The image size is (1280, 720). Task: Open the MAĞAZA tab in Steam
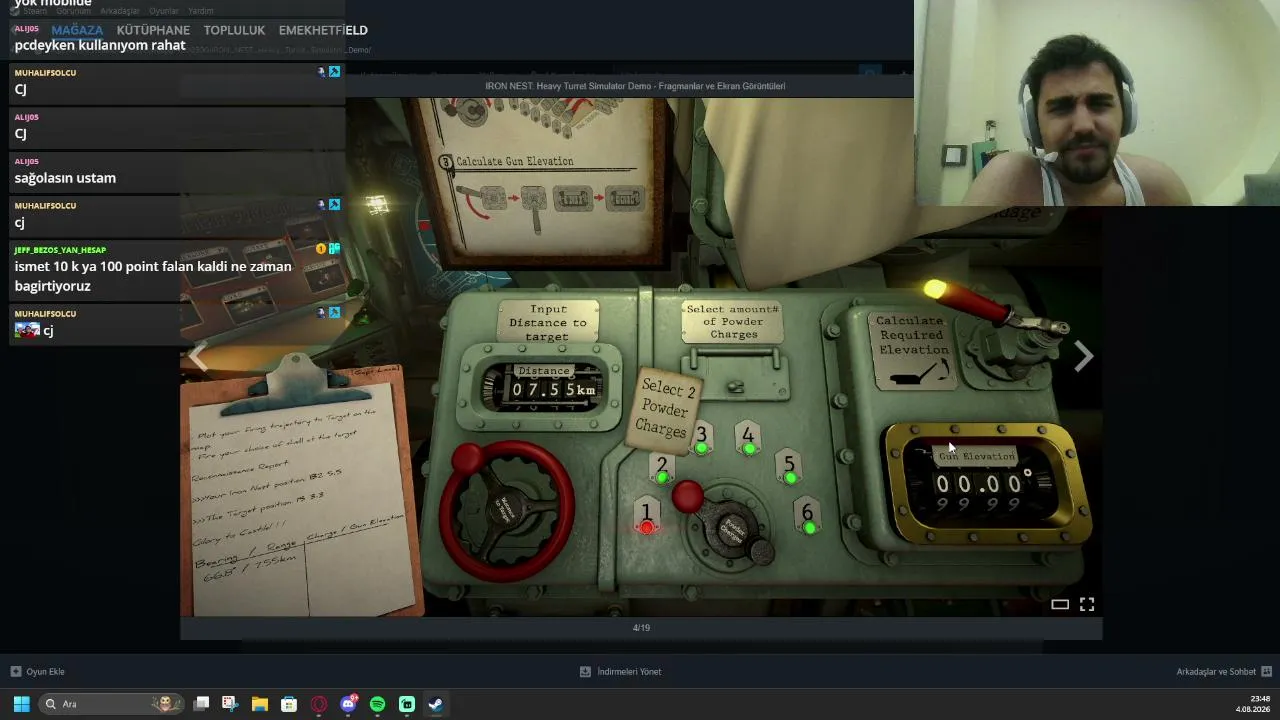click(77, 30)
